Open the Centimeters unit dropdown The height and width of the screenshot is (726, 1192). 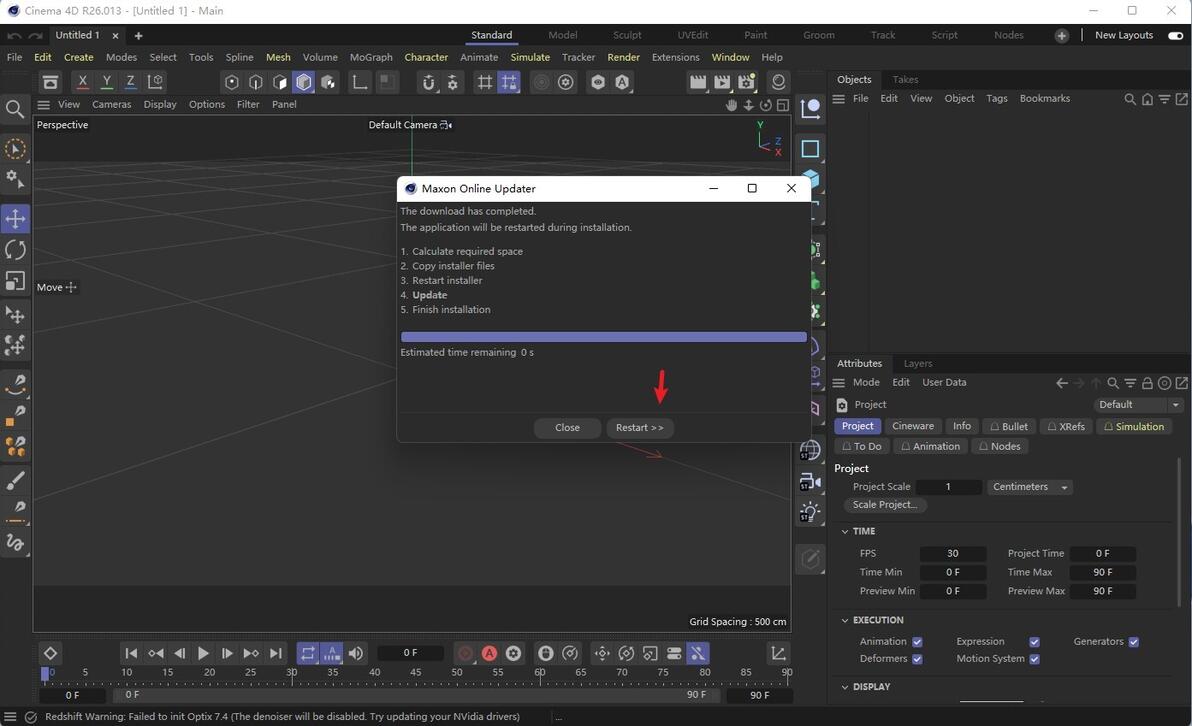1029,487
